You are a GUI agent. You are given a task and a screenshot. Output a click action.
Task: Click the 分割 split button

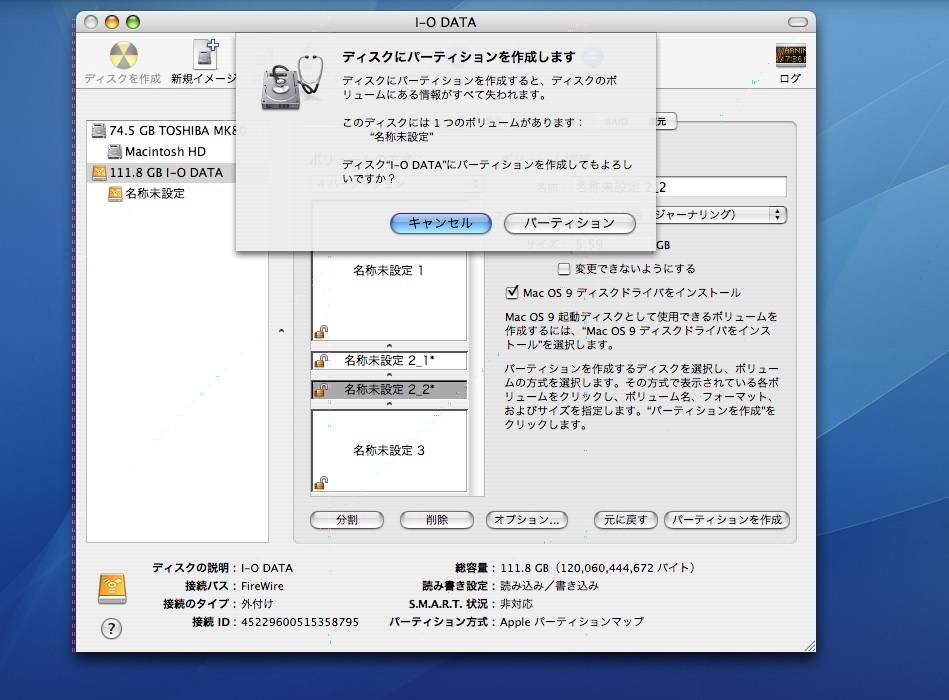(347, 520)
